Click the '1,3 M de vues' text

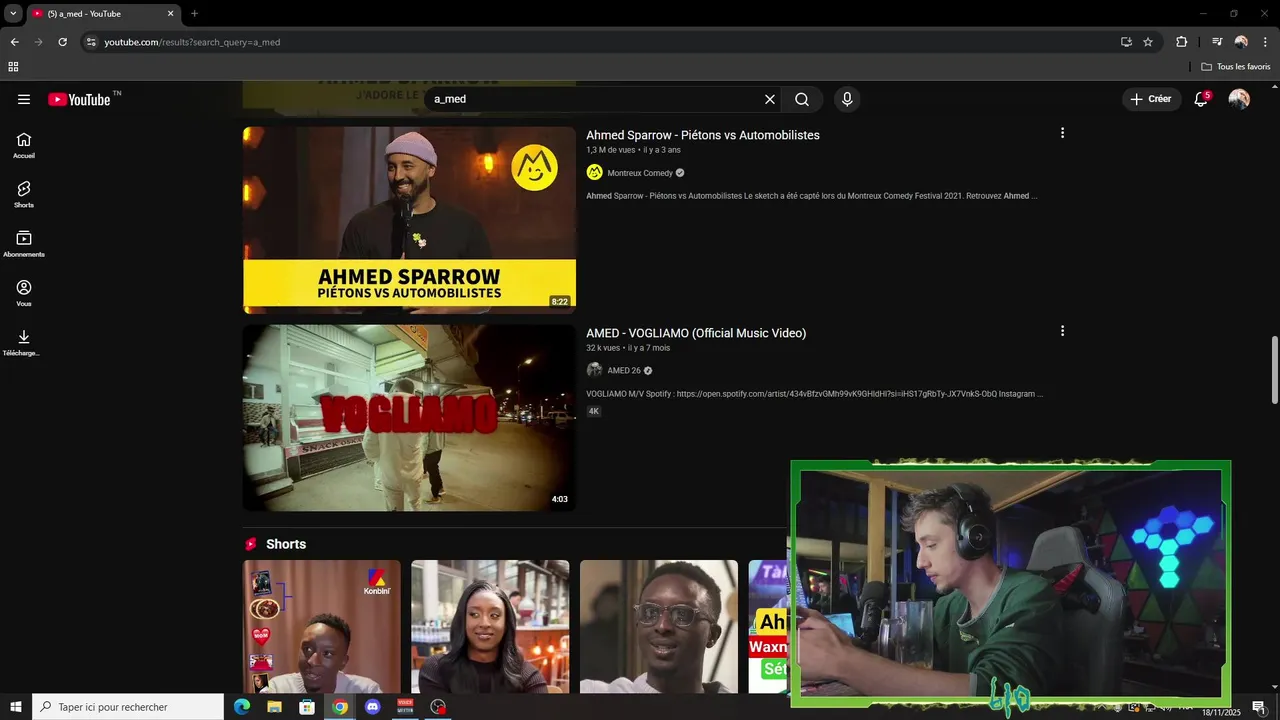pos(611,150)
